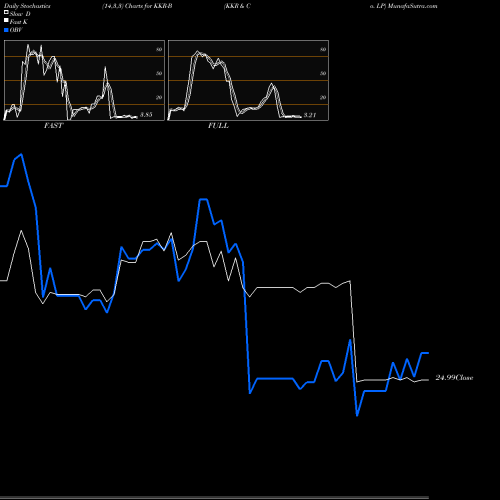Click the FAST chart label
This screenshot has height=500, width=500.
click(x=53, y=126)
